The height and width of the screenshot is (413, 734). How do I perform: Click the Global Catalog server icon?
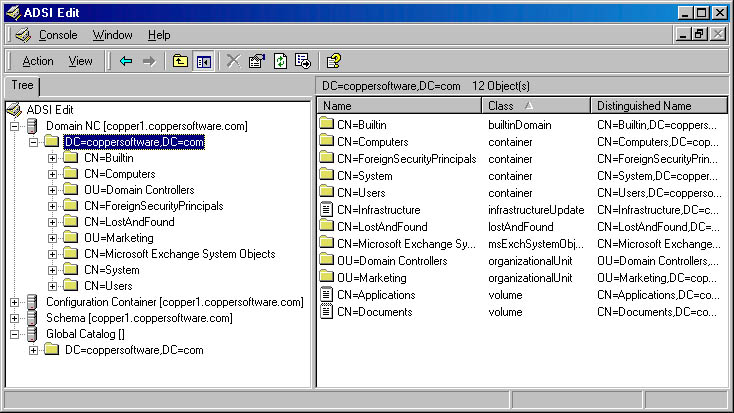(x=32, y=334)
